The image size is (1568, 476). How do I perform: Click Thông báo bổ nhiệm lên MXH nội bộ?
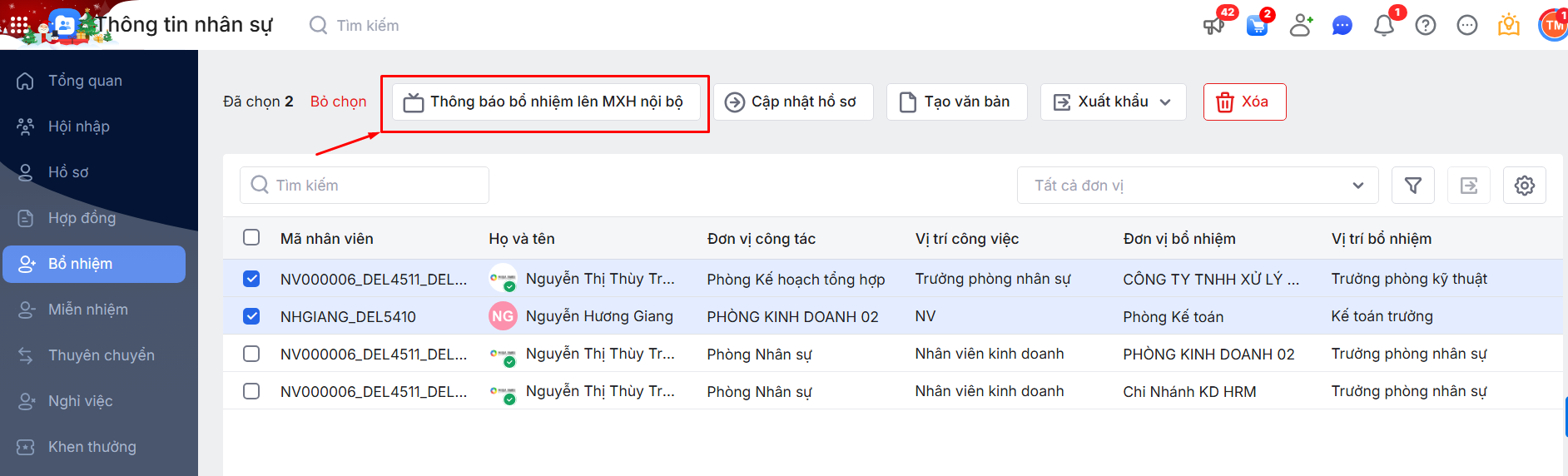(x=545, y=102)
